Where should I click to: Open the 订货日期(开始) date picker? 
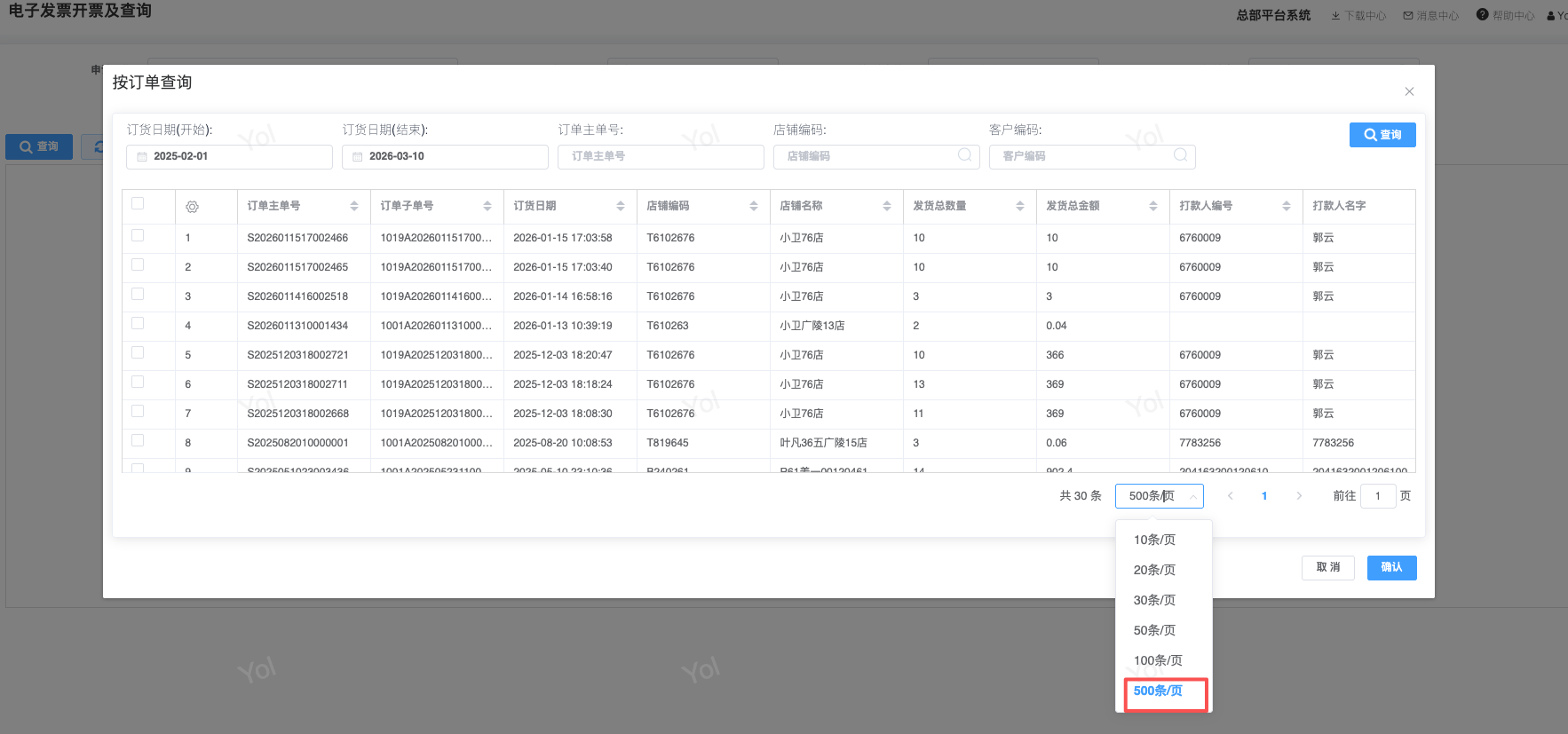(229, 156)
